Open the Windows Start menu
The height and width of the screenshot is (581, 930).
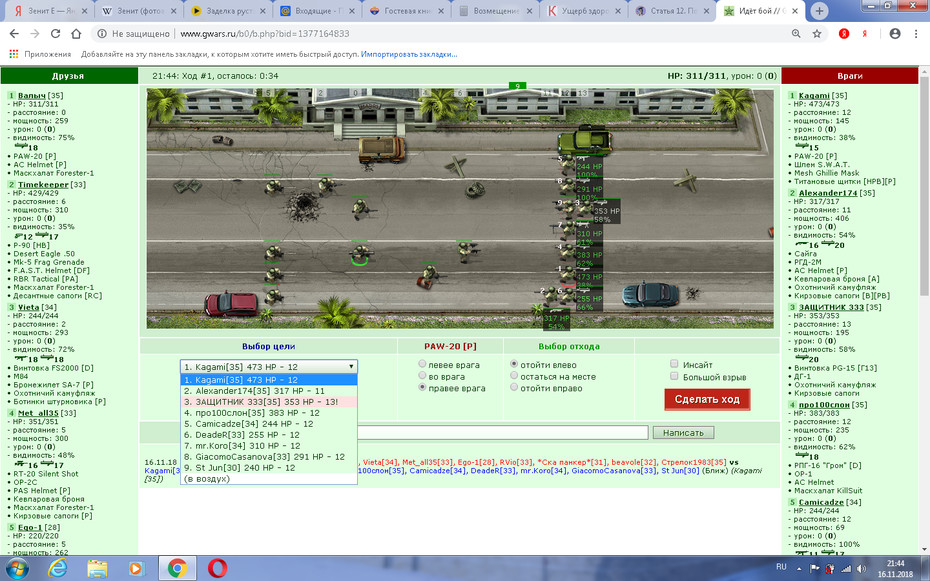point(17,568)
